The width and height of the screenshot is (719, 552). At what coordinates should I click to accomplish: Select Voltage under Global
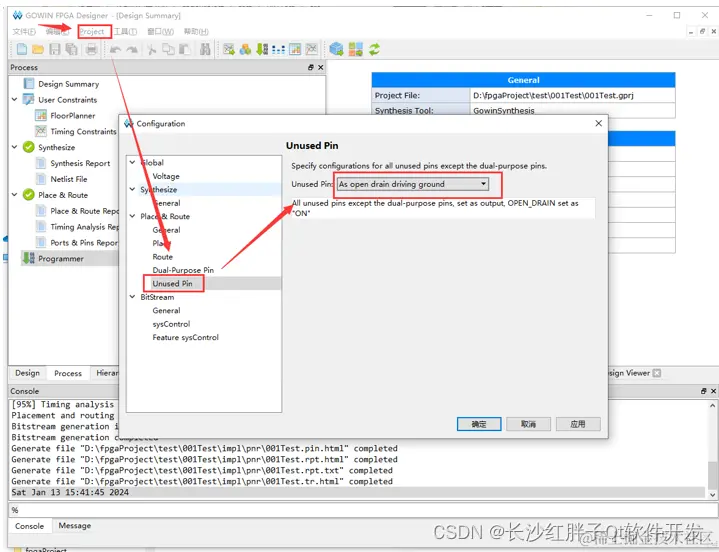166,176
